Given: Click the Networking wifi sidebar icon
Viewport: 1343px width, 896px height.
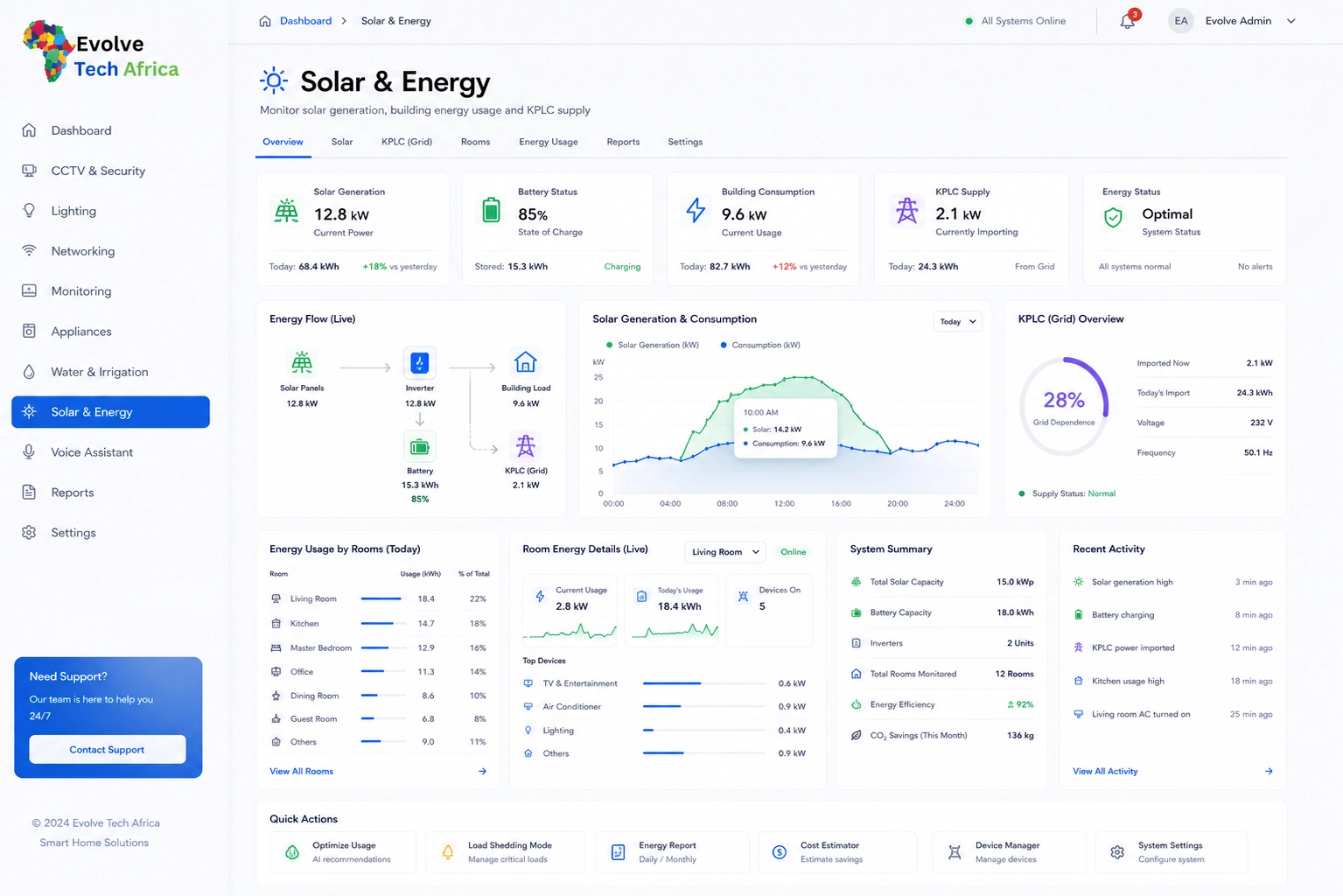Looking at the screenshot, I should 29,251.
